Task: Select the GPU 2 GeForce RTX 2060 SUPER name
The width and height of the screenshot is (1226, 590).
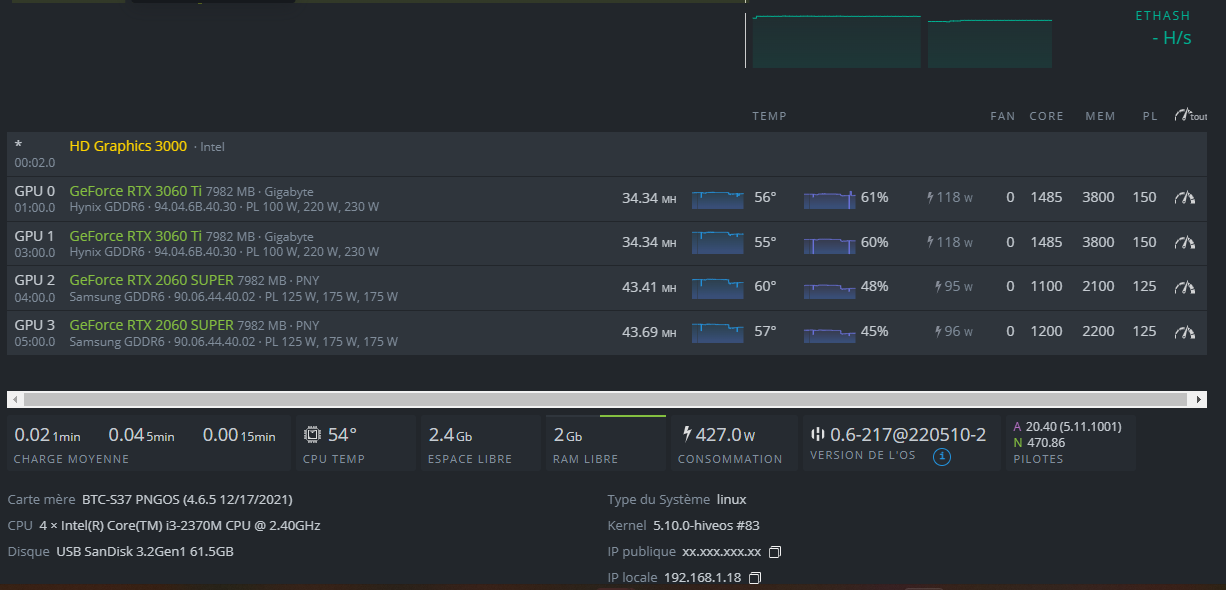Action: click(x=151, y=280)
